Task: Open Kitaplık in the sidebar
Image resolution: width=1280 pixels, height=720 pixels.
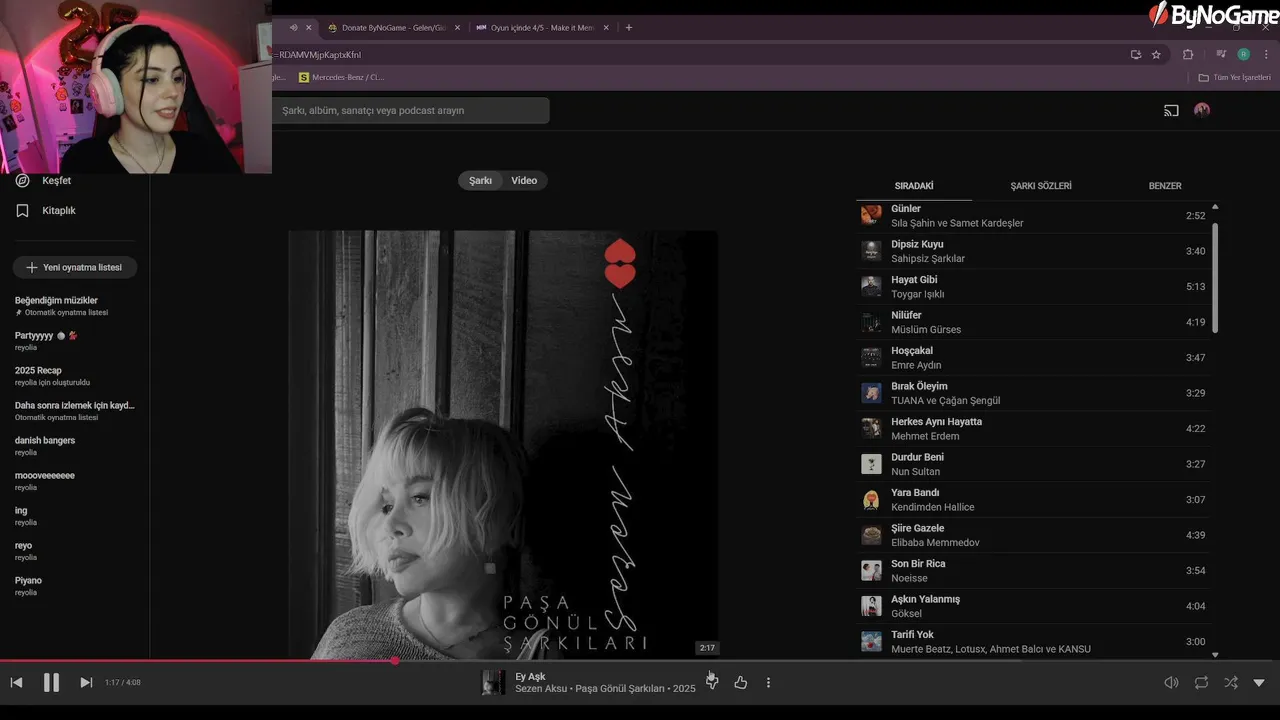Action: click(x=59, y=211)
